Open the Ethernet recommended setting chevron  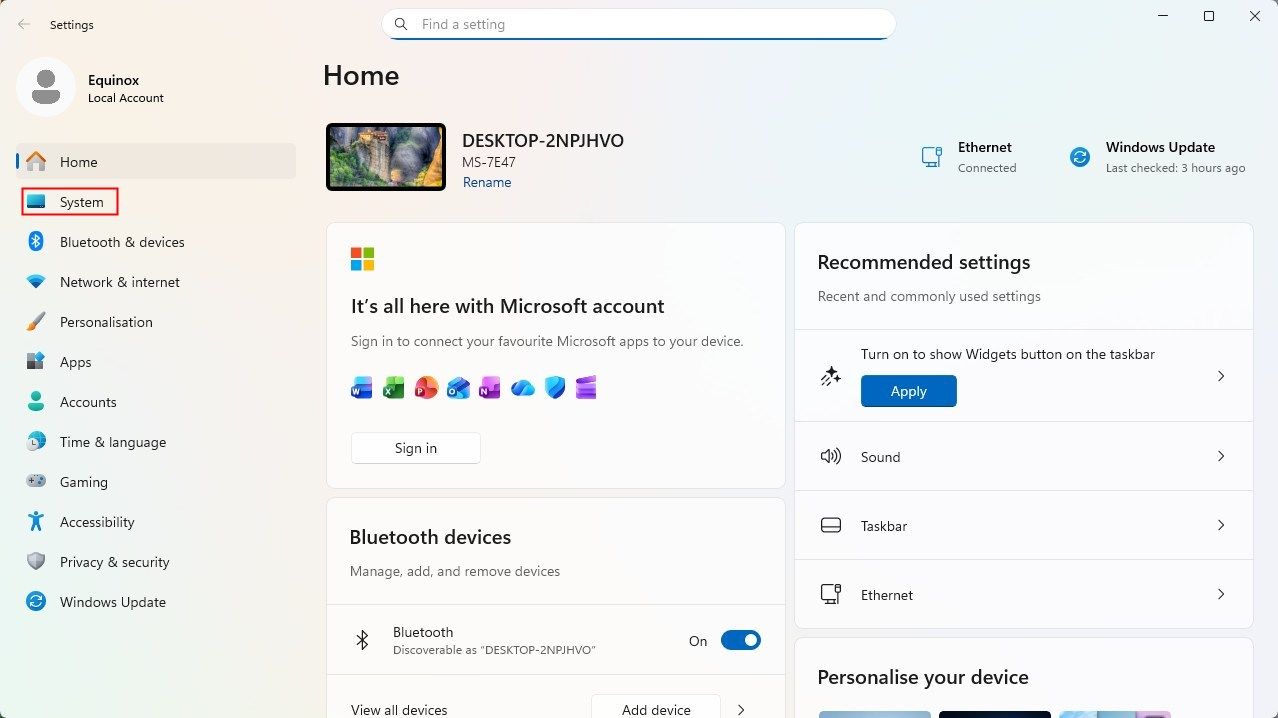pos(1221,594)
